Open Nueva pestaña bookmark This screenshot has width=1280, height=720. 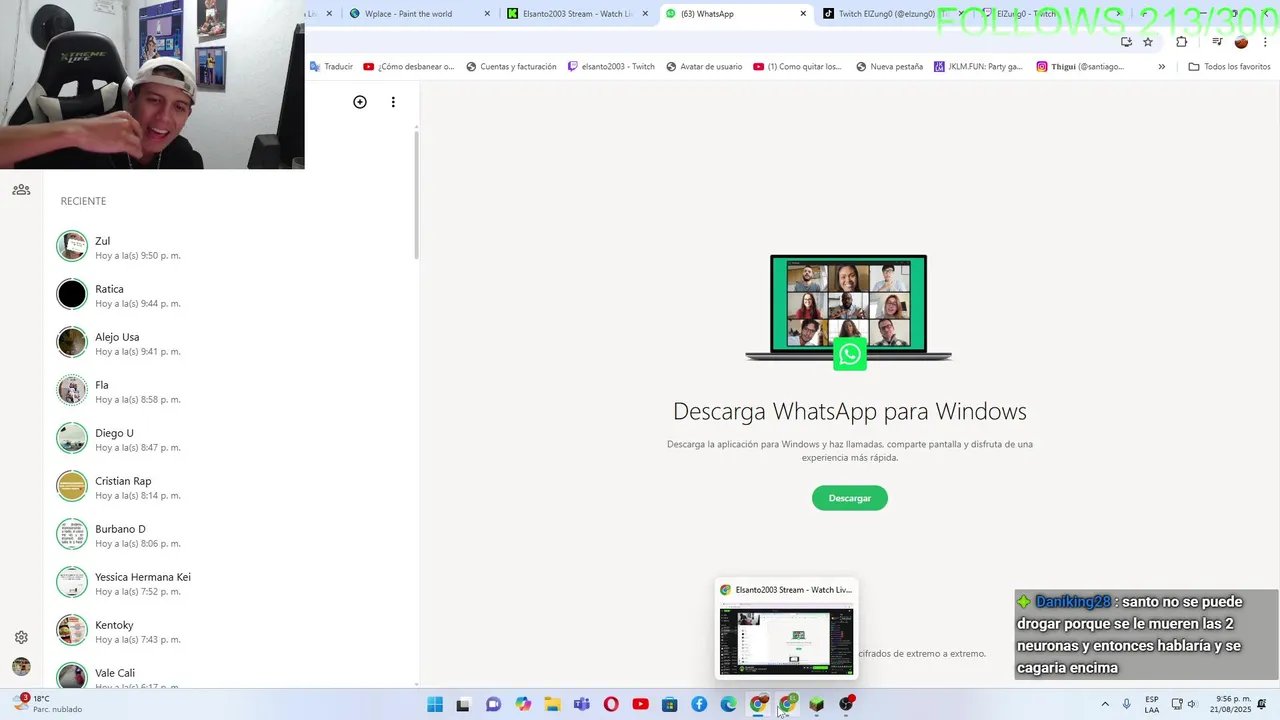(889, 67)
